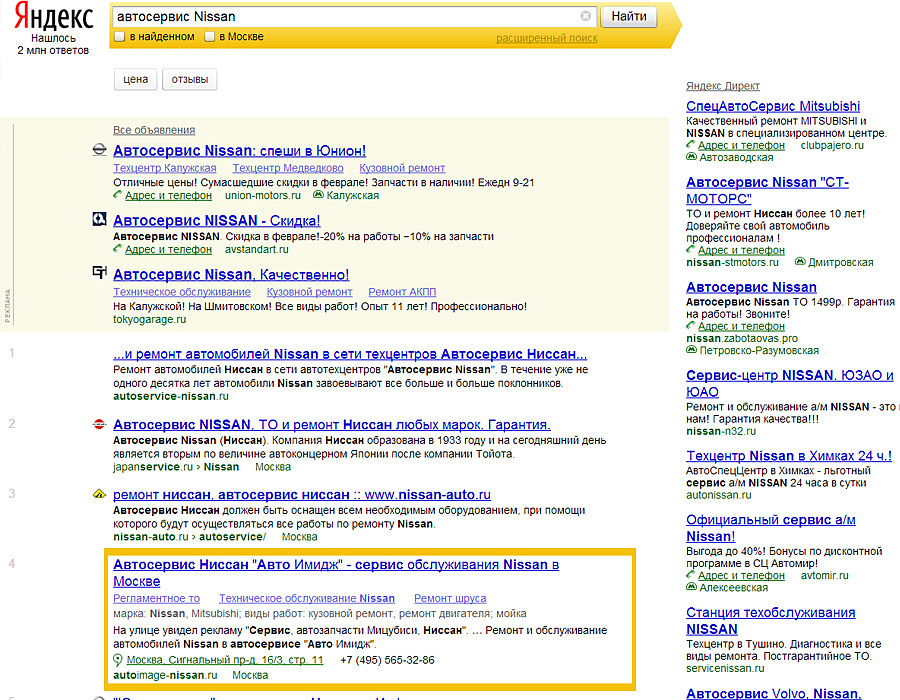Click the Яндекс logo

coord(53,17)
